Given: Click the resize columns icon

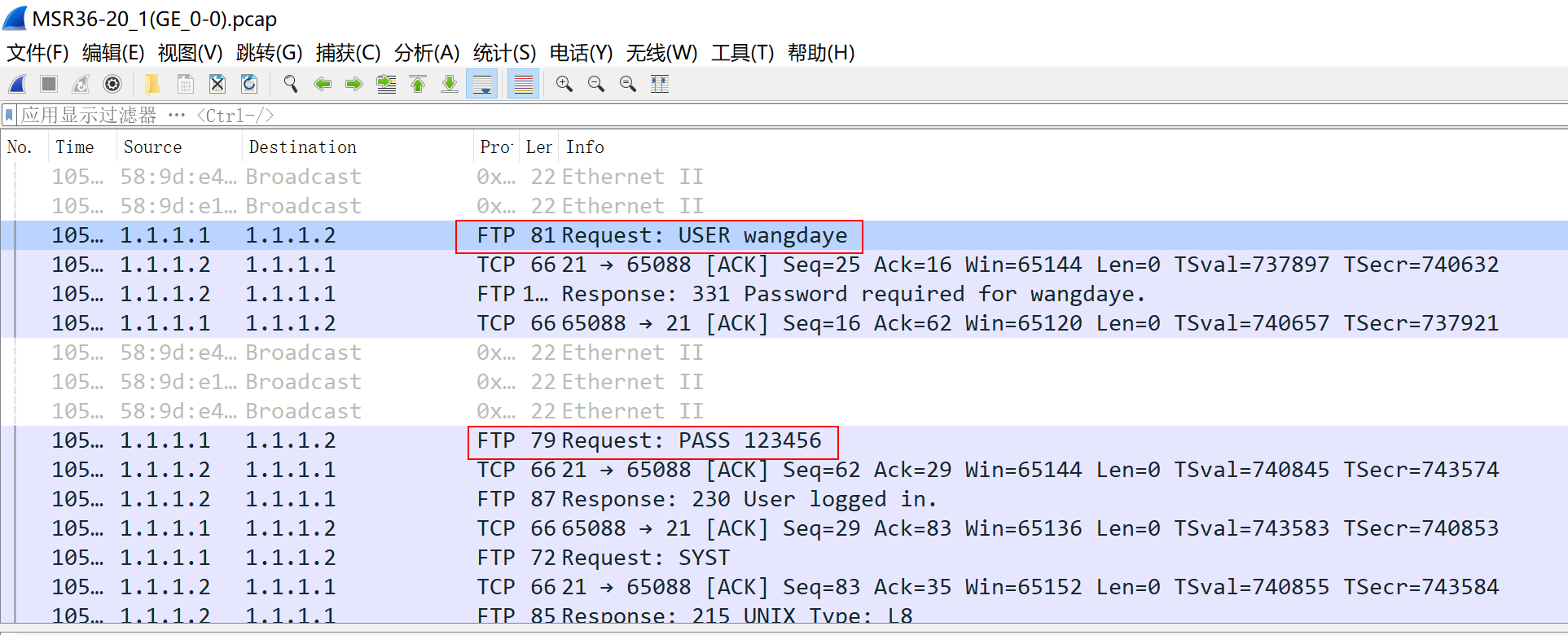Looking at the screenshot, I should click(660, 84).
